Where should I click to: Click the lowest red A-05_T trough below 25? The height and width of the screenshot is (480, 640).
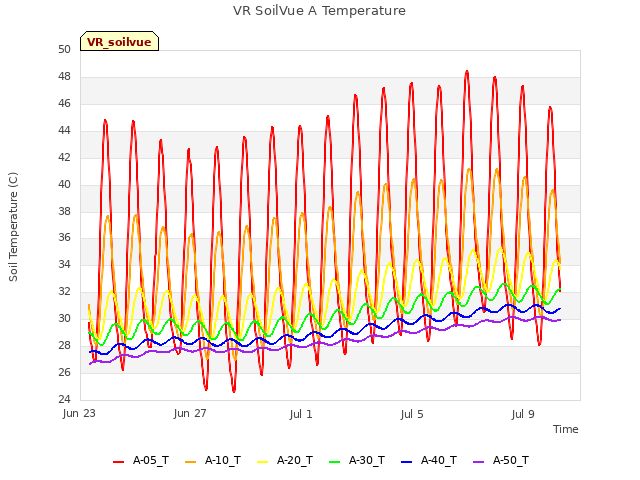[234, 391]
